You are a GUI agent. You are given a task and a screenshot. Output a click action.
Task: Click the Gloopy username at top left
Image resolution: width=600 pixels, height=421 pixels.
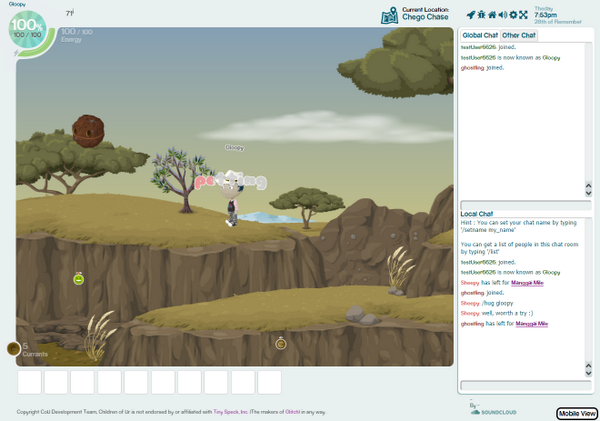pos(17,4)
